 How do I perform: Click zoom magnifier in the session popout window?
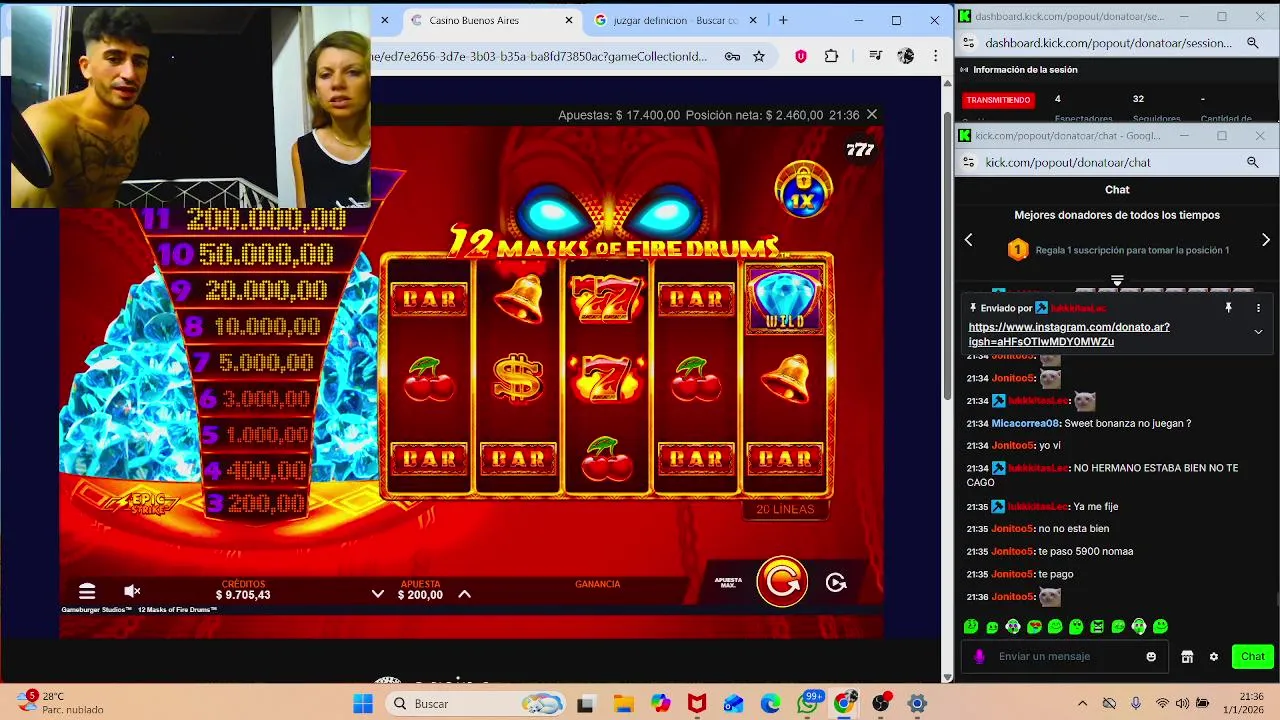(1252, 43)
